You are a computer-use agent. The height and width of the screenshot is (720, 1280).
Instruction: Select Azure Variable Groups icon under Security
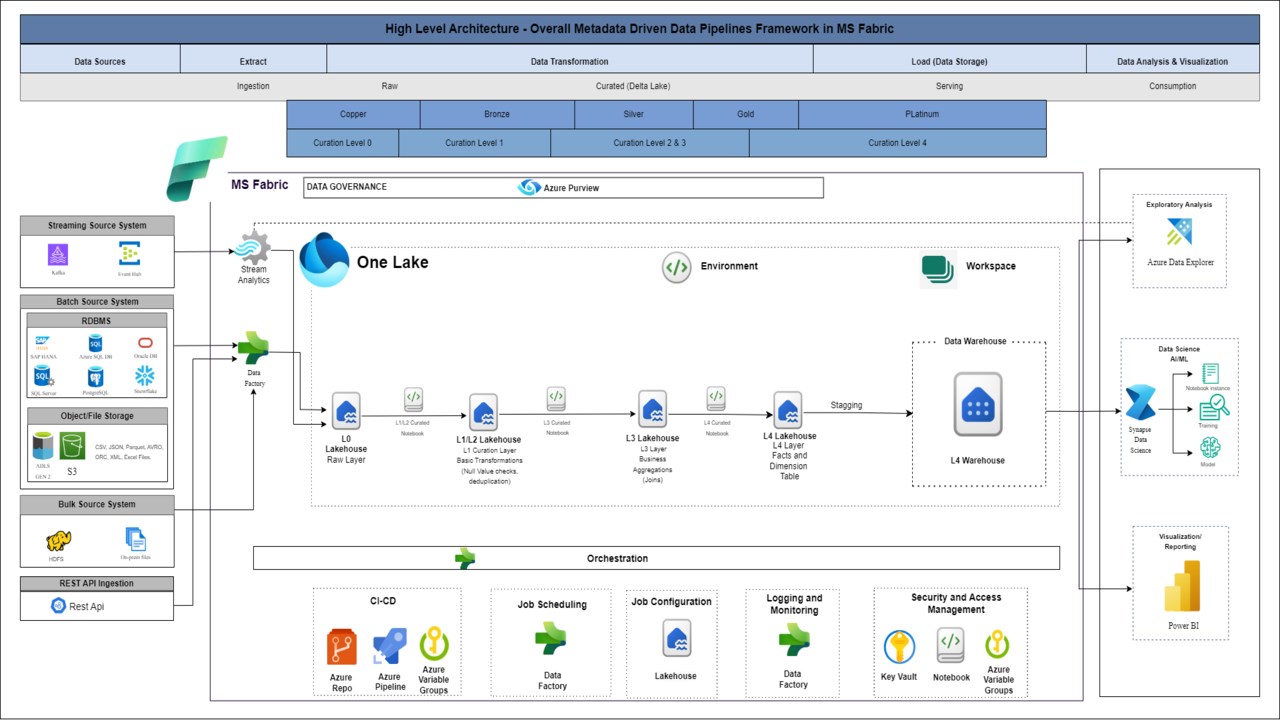click(998, 645)
